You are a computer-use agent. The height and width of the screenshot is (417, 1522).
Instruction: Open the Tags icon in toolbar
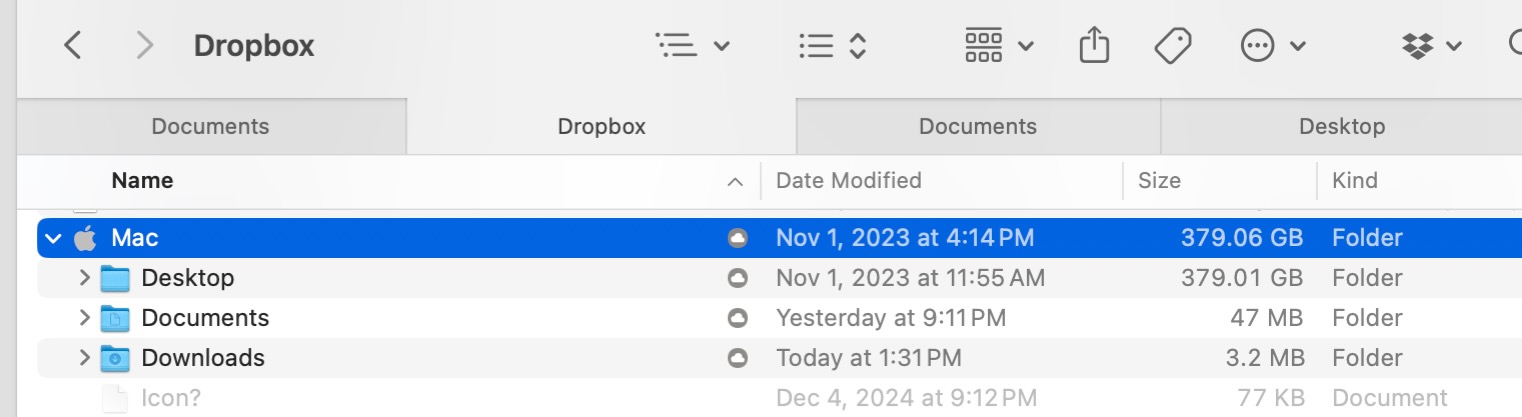pos(1172,46)
